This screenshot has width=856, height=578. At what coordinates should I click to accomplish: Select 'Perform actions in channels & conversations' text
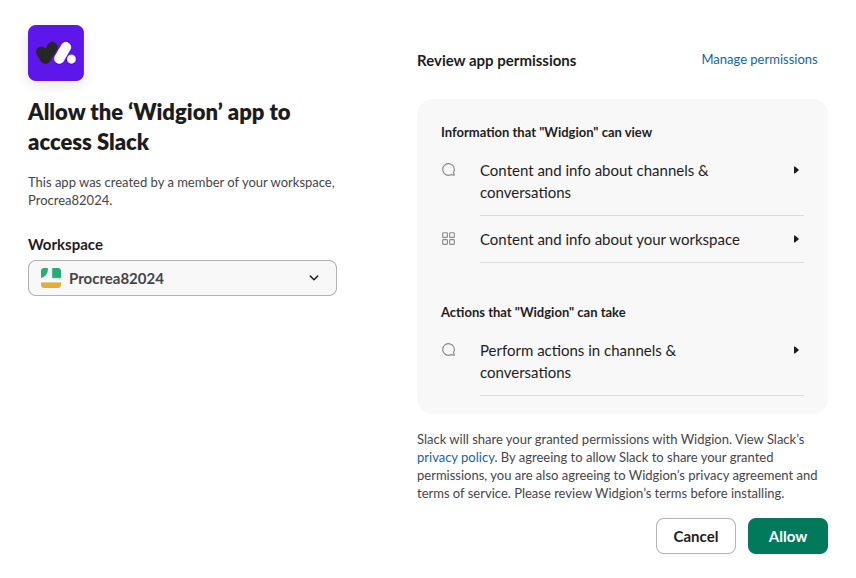[578, 361]
